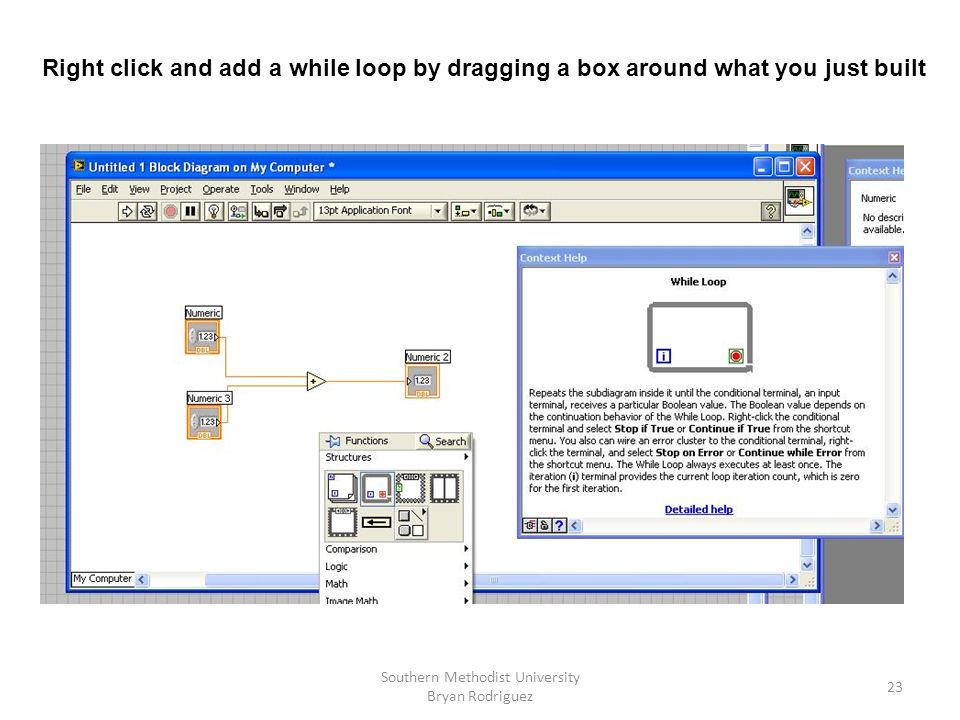This screenshot has width=960, height=720.
Task: Click the Functions palette pin icon
Action: [333, 441]
